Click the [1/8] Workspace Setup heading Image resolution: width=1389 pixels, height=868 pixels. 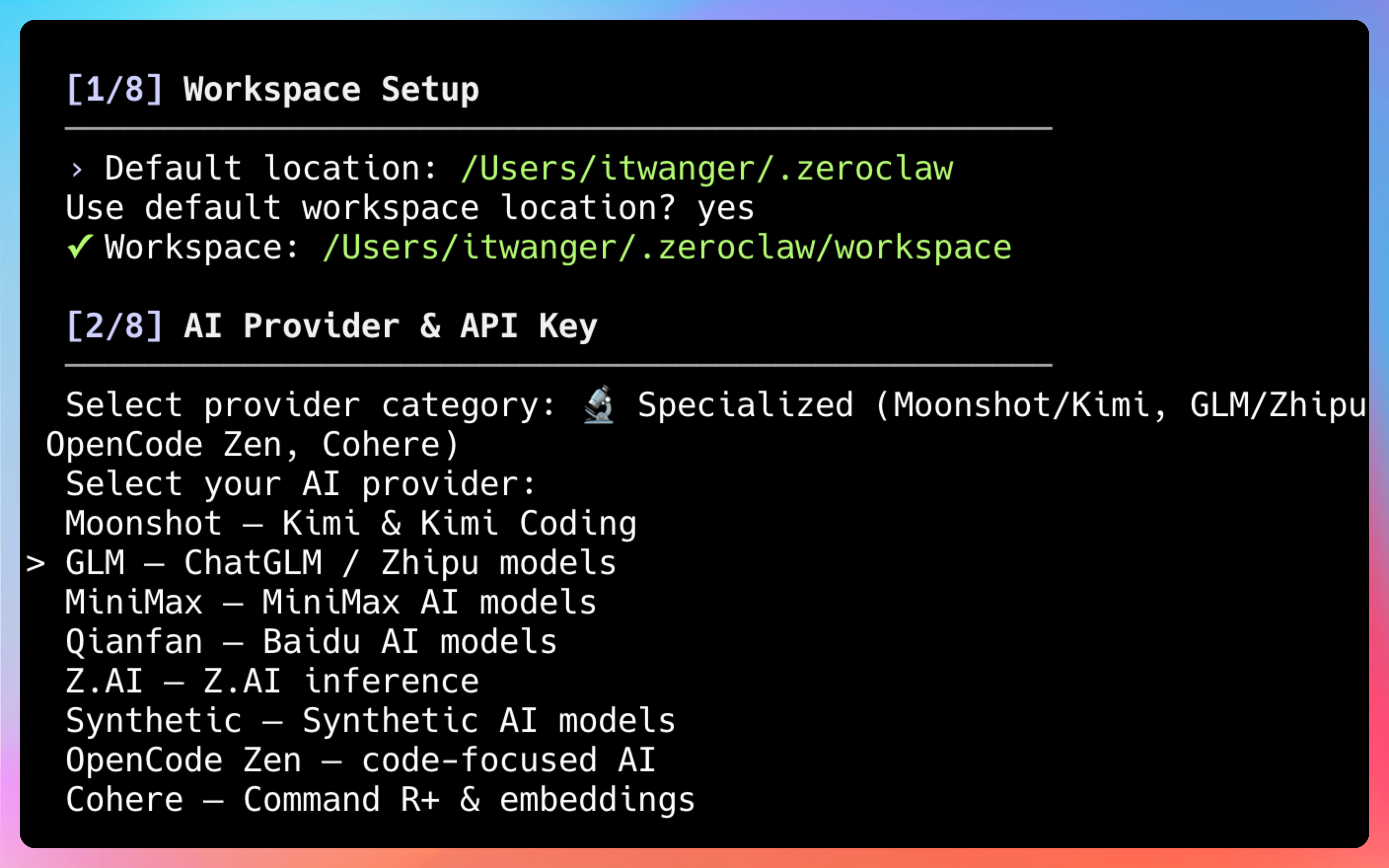click(x=273, y=90)
